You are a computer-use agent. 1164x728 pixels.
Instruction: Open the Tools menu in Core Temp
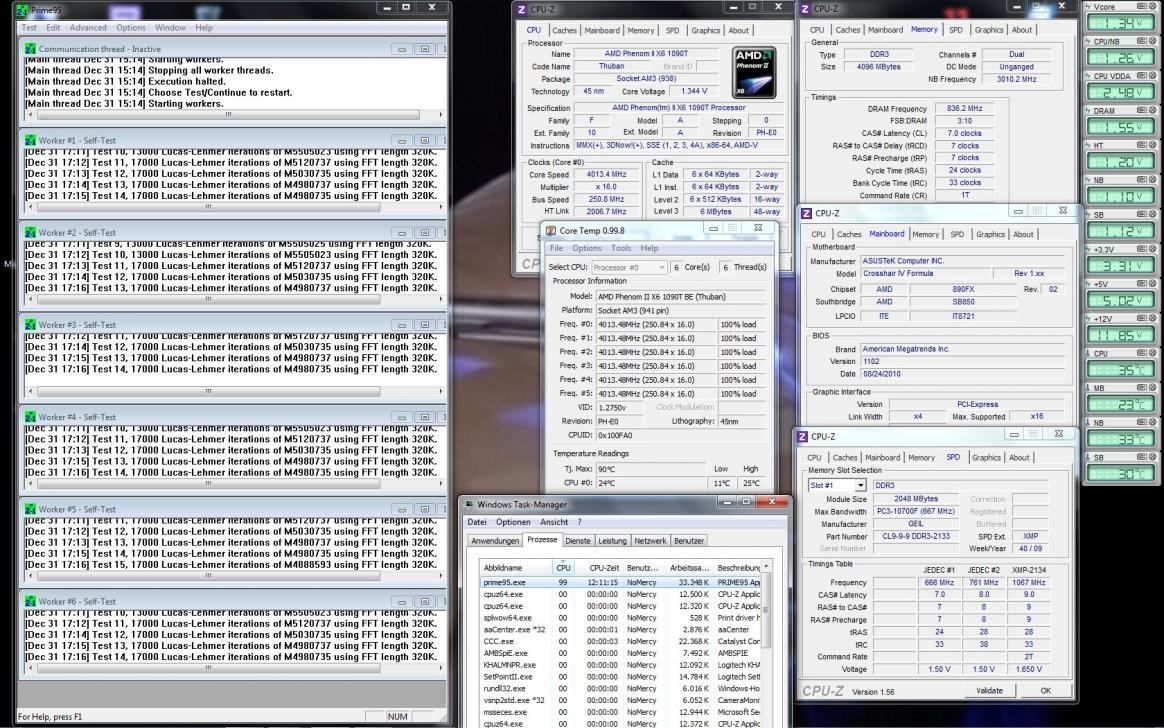tap(621, 248)
